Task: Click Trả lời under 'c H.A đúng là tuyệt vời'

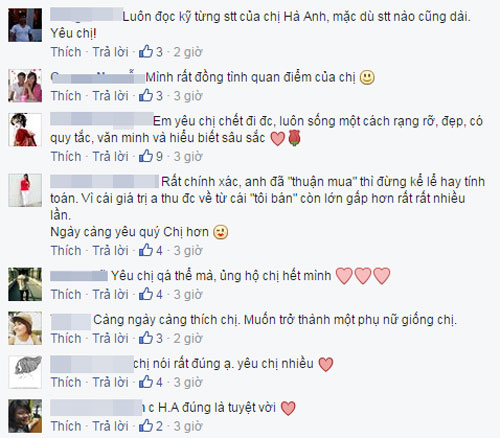Action: [x=110, y=426]
